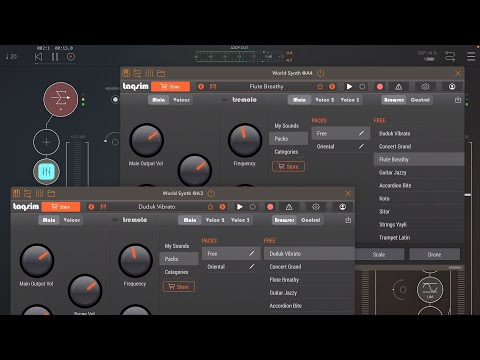The image size is (480, 360).
Task: Switch to Control tab in A4 window
Action: point(420,100)
